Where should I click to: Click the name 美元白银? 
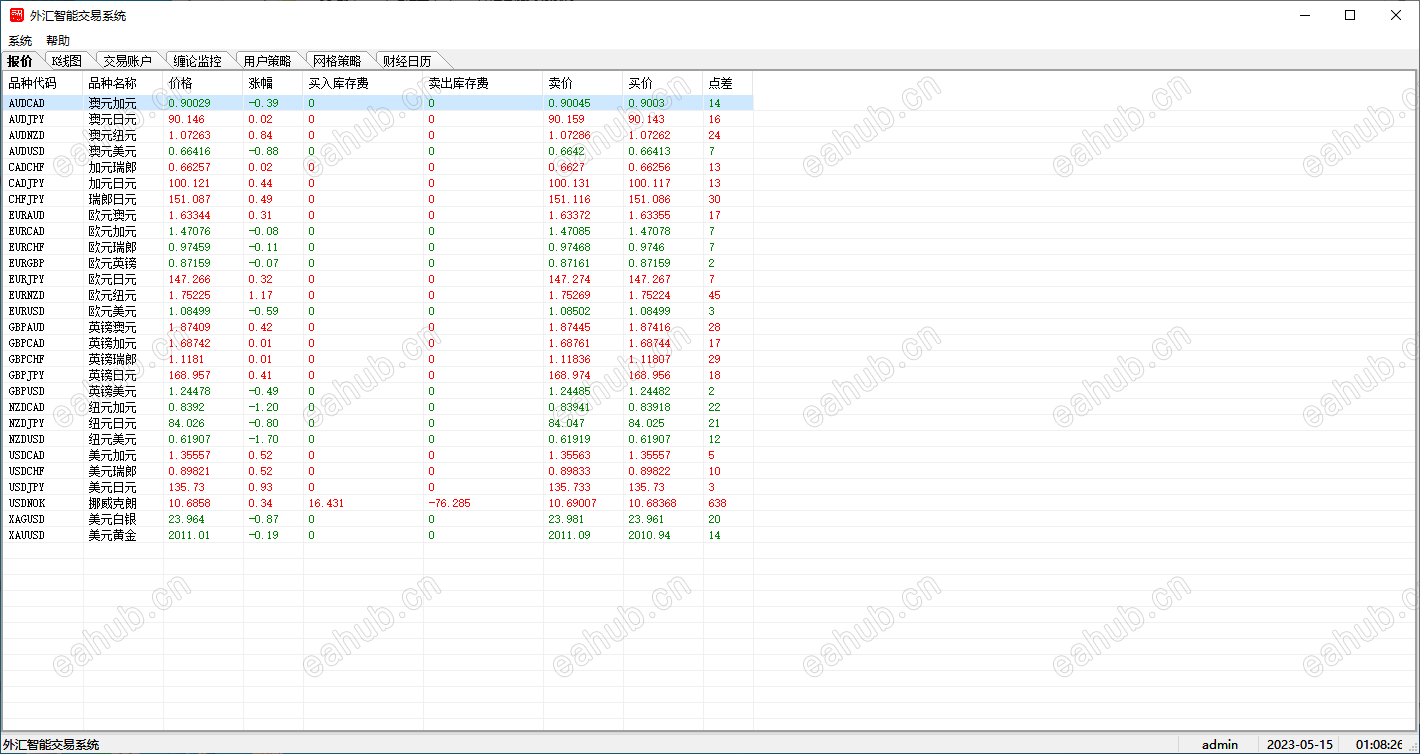pos(112,519)
